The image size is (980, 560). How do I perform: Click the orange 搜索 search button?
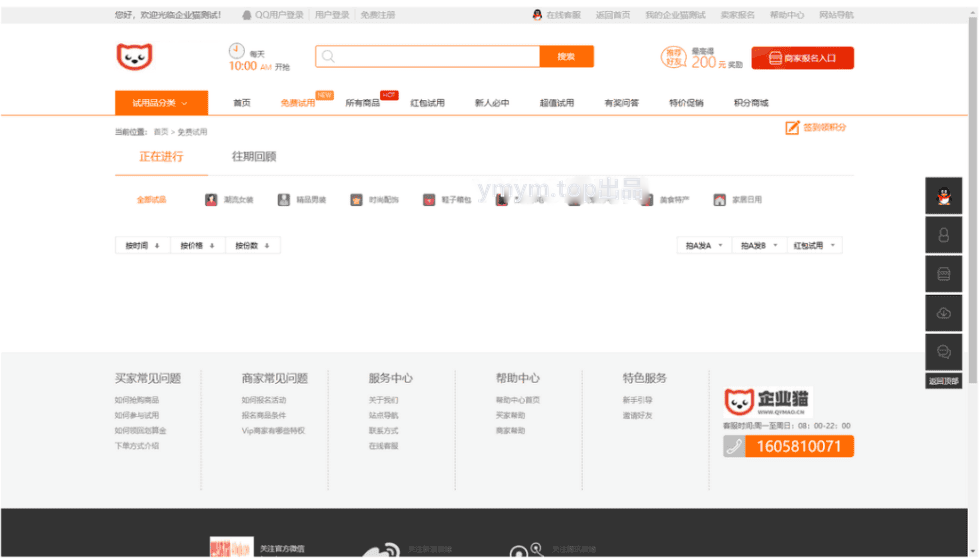coord(566,57)
